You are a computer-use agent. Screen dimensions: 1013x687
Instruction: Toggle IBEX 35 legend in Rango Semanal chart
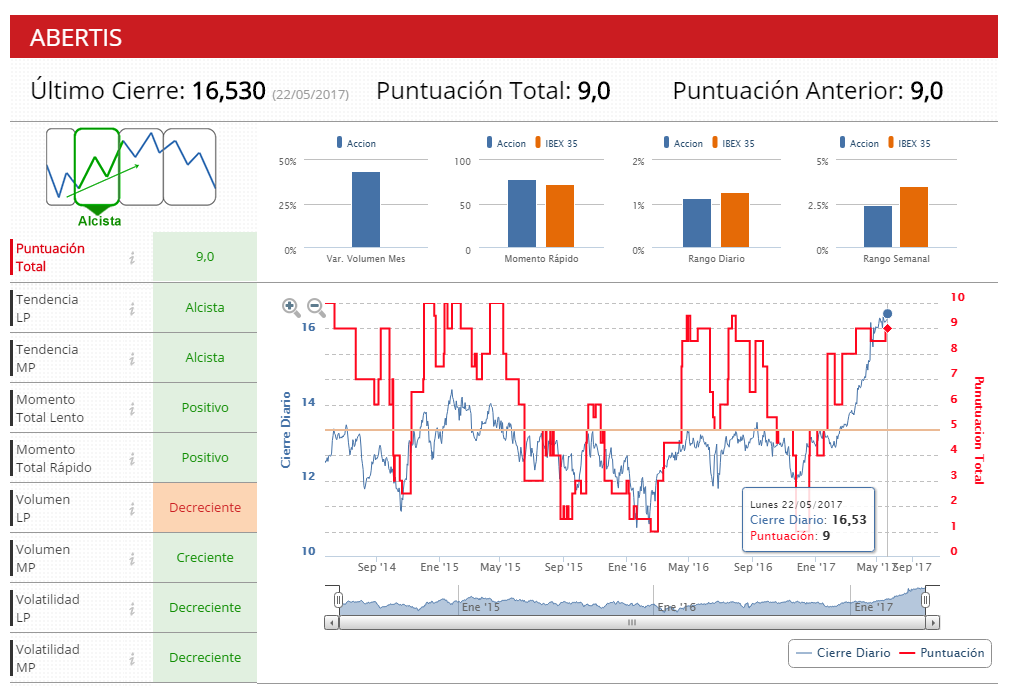point(910,143)
